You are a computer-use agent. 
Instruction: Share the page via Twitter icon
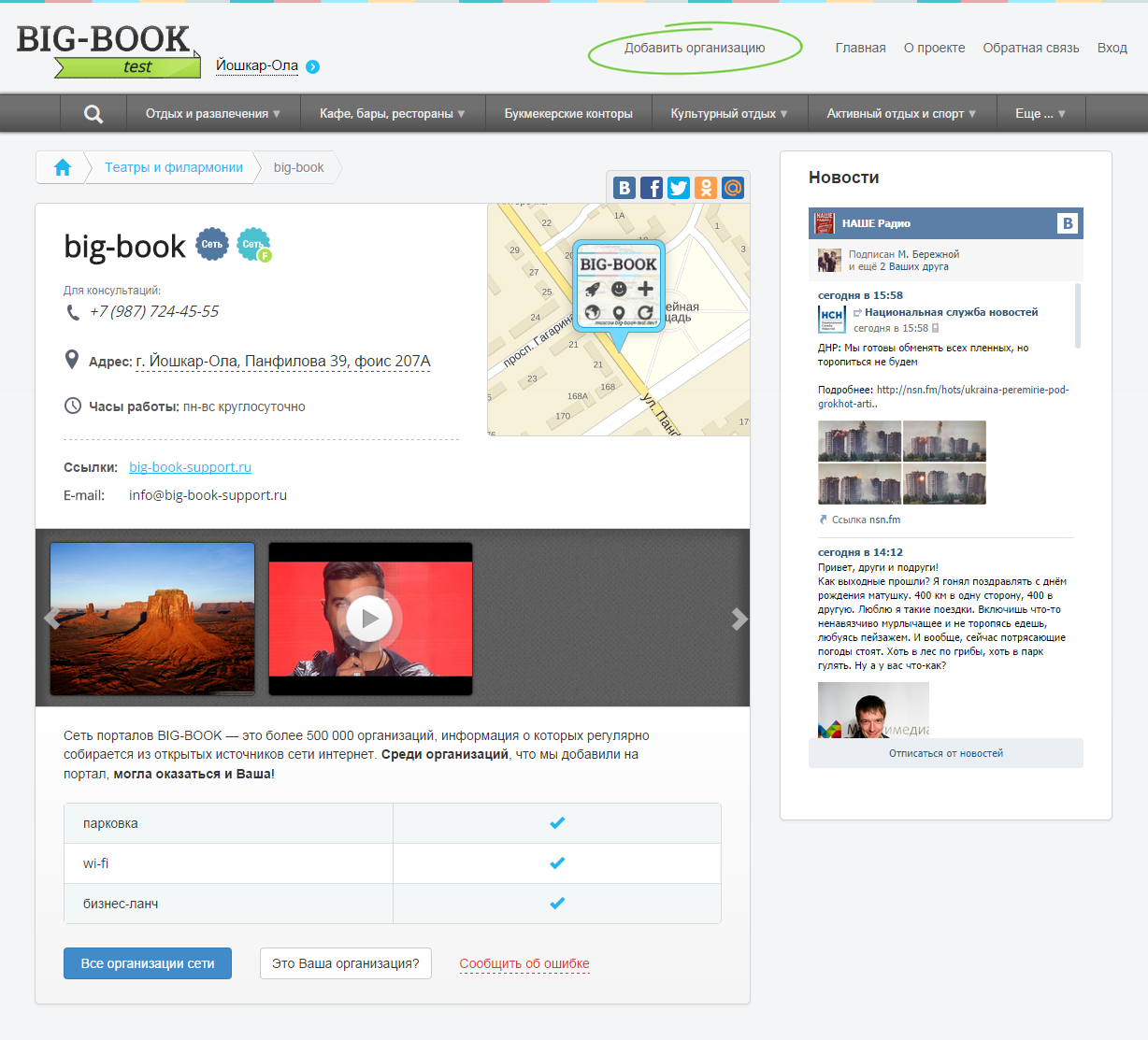679,188
